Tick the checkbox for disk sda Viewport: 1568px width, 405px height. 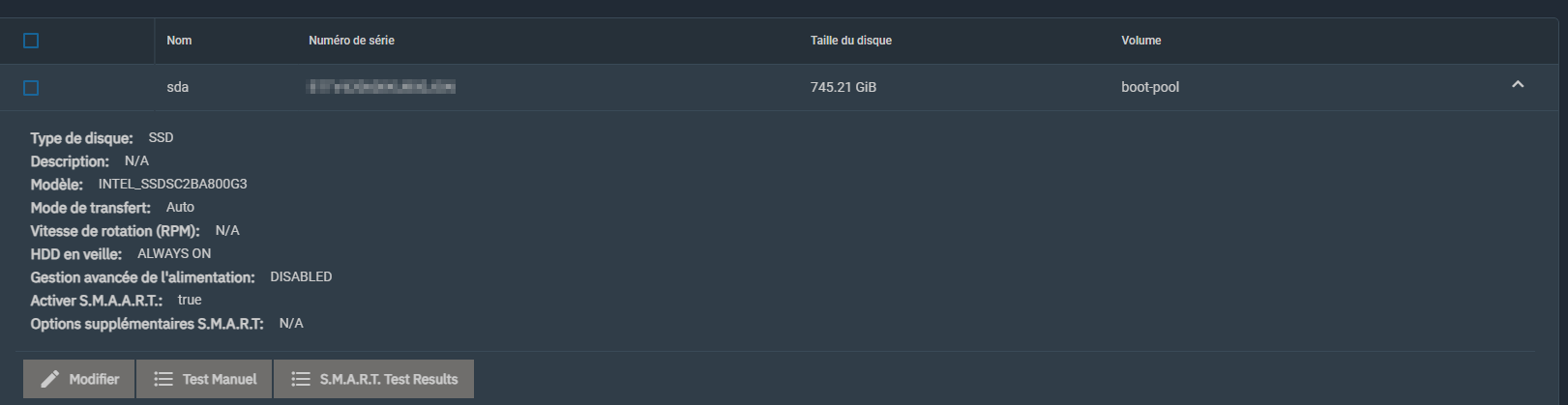coord(31,88)
